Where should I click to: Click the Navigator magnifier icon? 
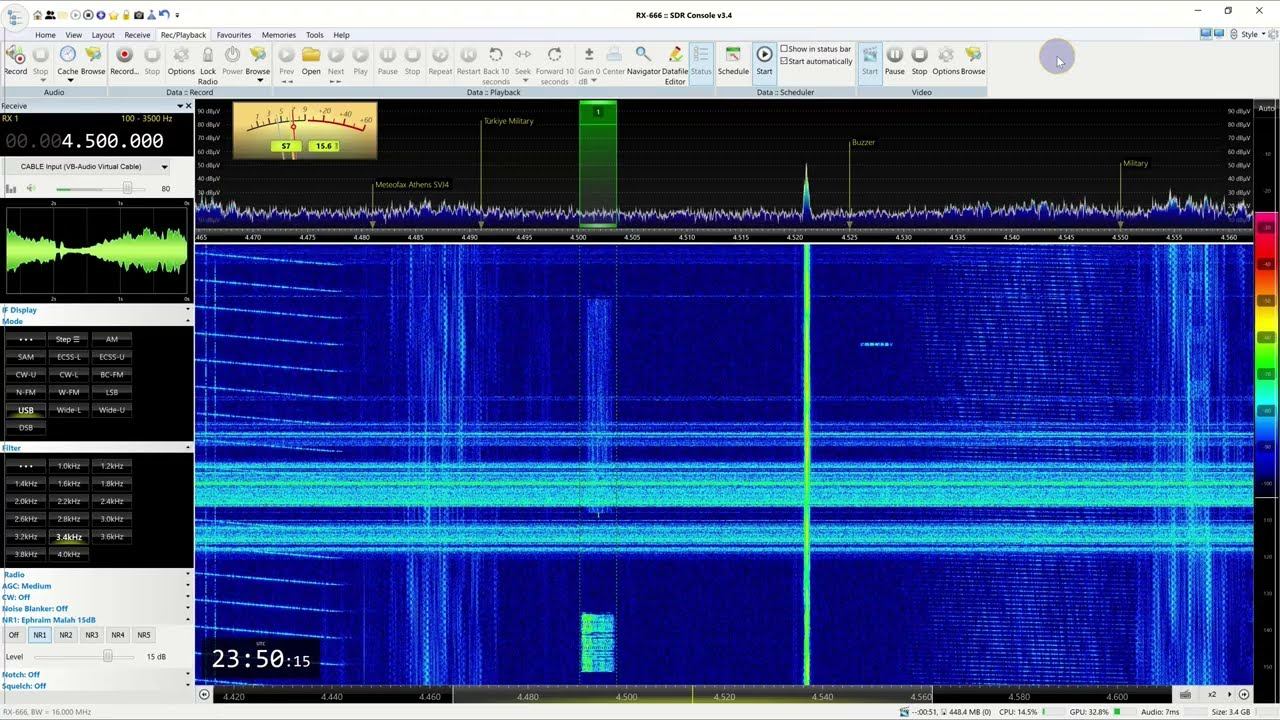(643, 59)
